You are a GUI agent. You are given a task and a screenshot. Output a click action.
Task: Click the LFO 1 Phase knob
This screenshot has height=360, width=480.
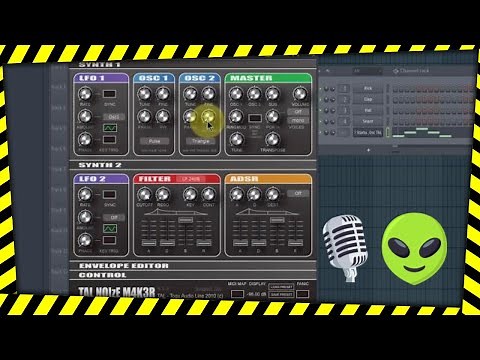coord(85,139)
